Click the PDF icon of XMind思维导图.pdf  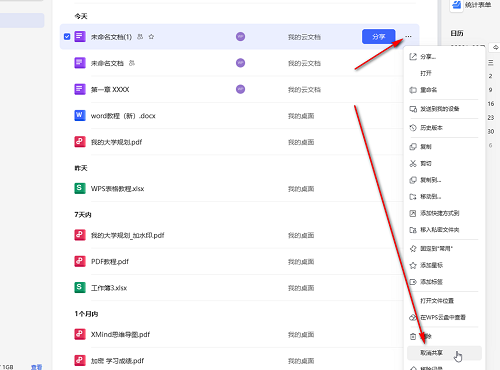[x=80, y=334]
